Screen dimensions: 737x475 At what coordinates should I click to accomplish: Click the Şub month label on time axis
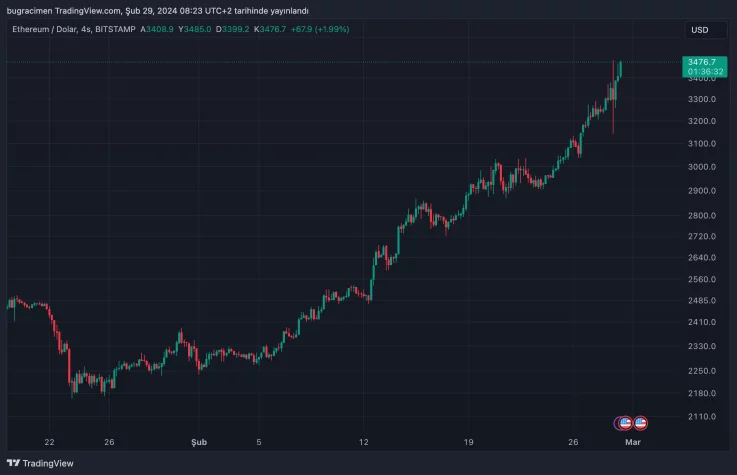199,442
